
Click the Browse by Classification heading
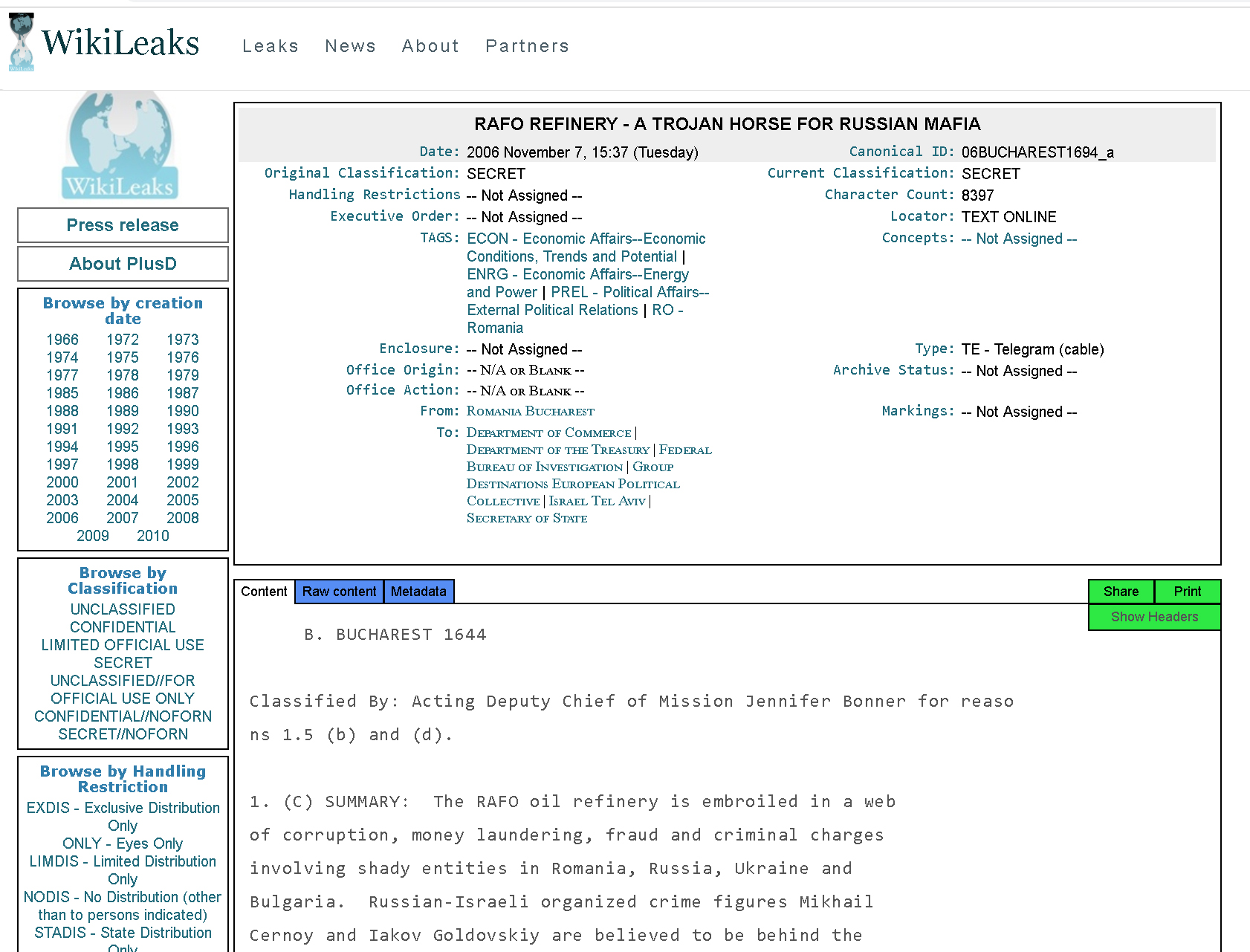click(123, 580)
